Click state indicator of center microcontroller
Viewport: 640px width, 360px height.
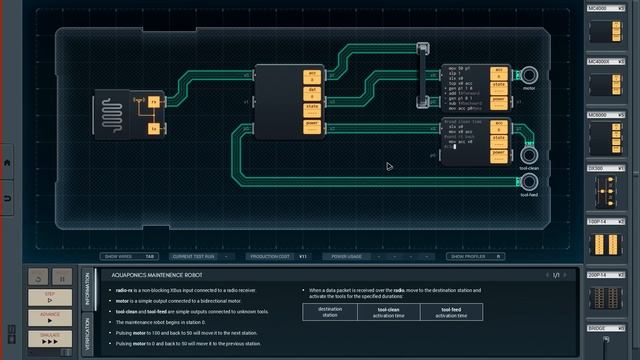312,110
